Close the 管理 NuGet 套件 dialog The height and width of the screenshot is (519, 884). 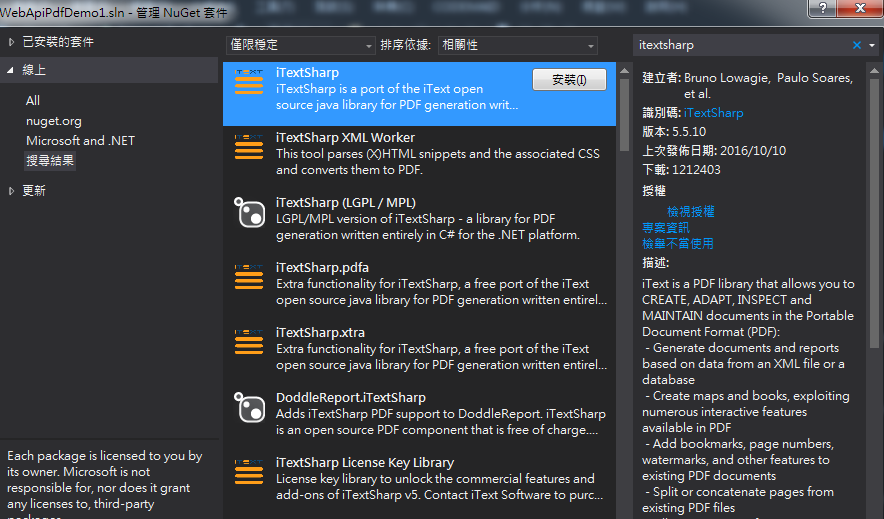860,8
